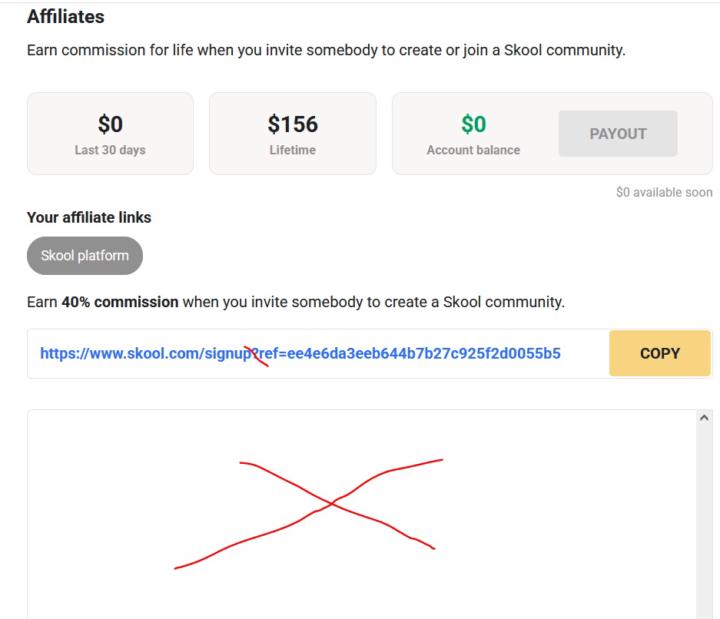Viewport: 720px width, 619px height.
Task: Click the $156 lifetime amount
Action: click(293, 124)
